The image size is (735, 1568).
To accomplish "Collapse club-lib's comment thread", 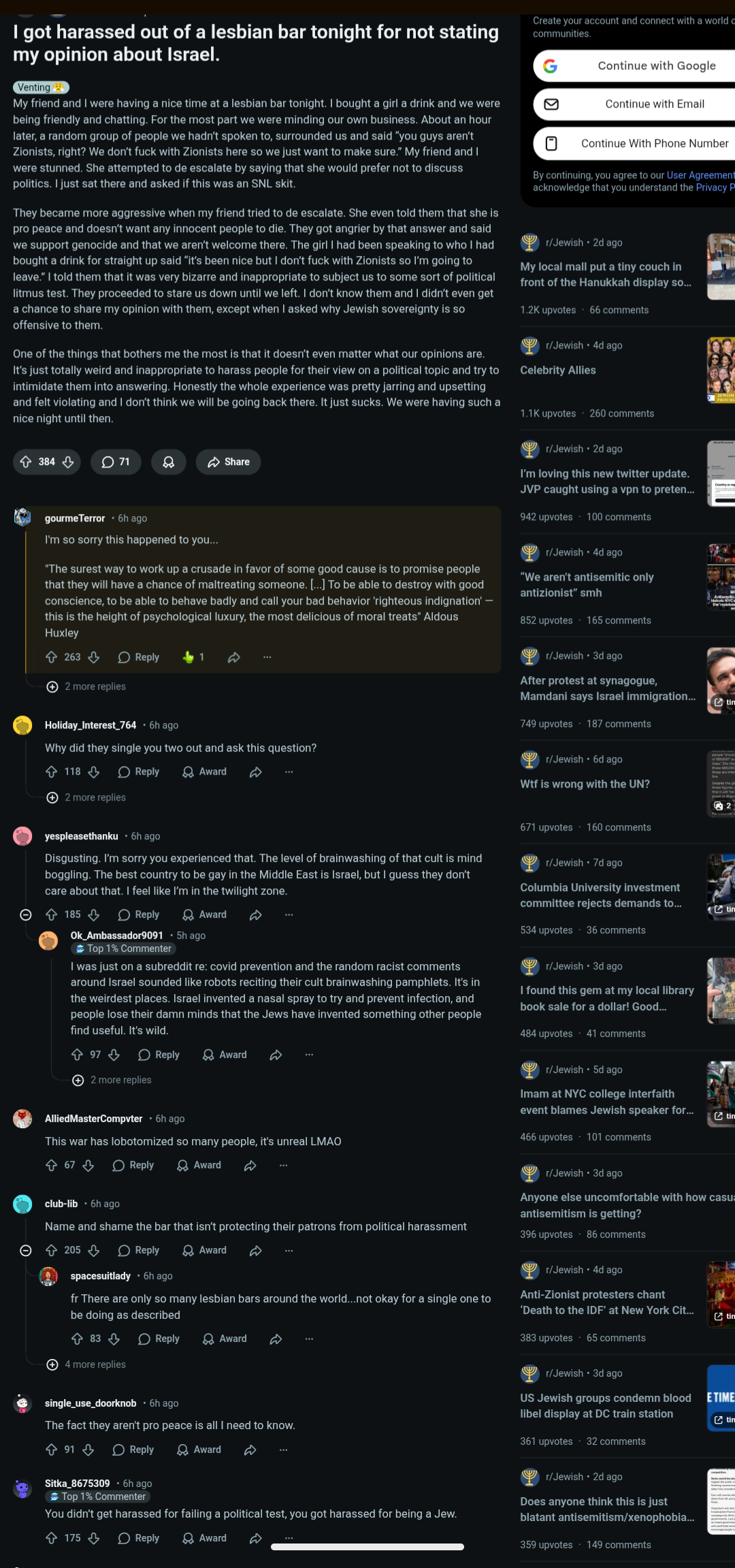I will coord(26,1250).
